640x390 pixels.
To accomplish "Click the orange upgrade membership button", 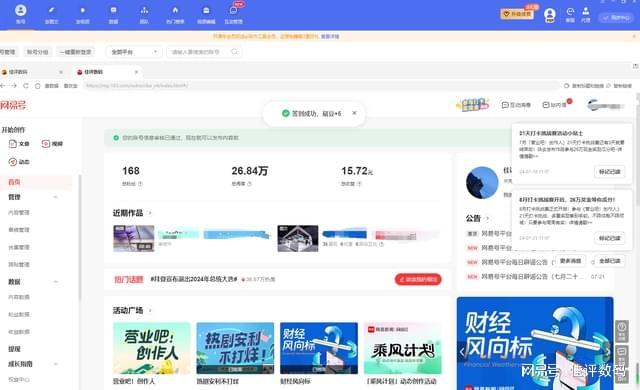I will (x=517, y=14).
